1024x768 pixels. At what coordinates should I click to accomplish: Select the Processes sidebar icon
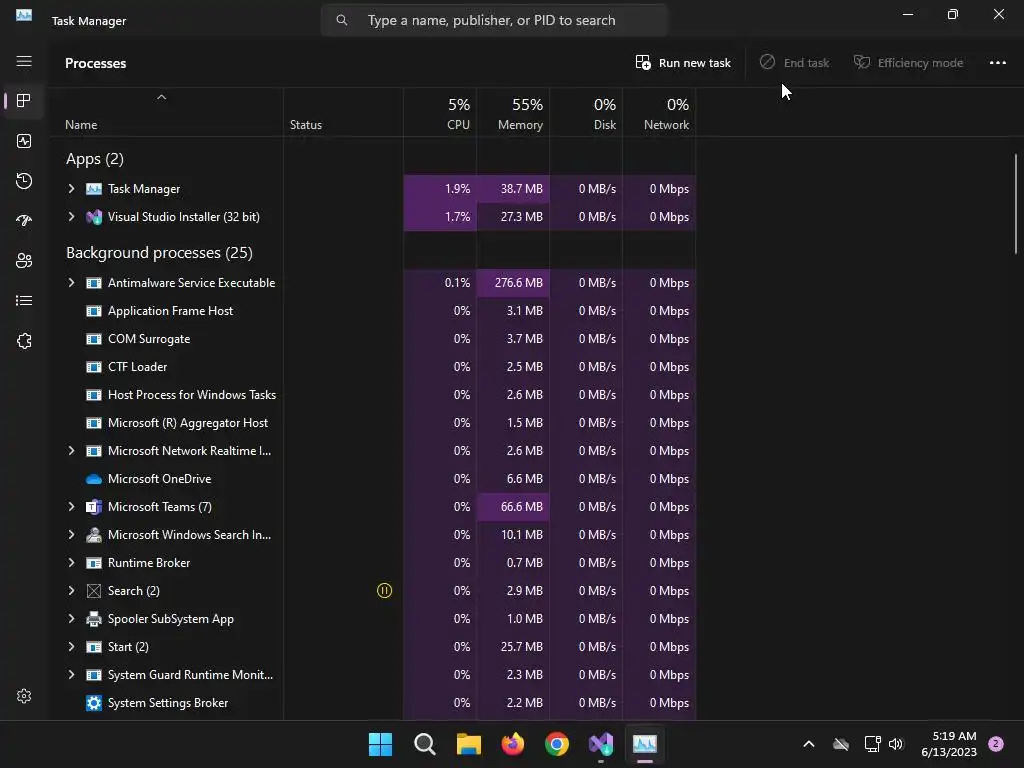click(x=24, y=101)
